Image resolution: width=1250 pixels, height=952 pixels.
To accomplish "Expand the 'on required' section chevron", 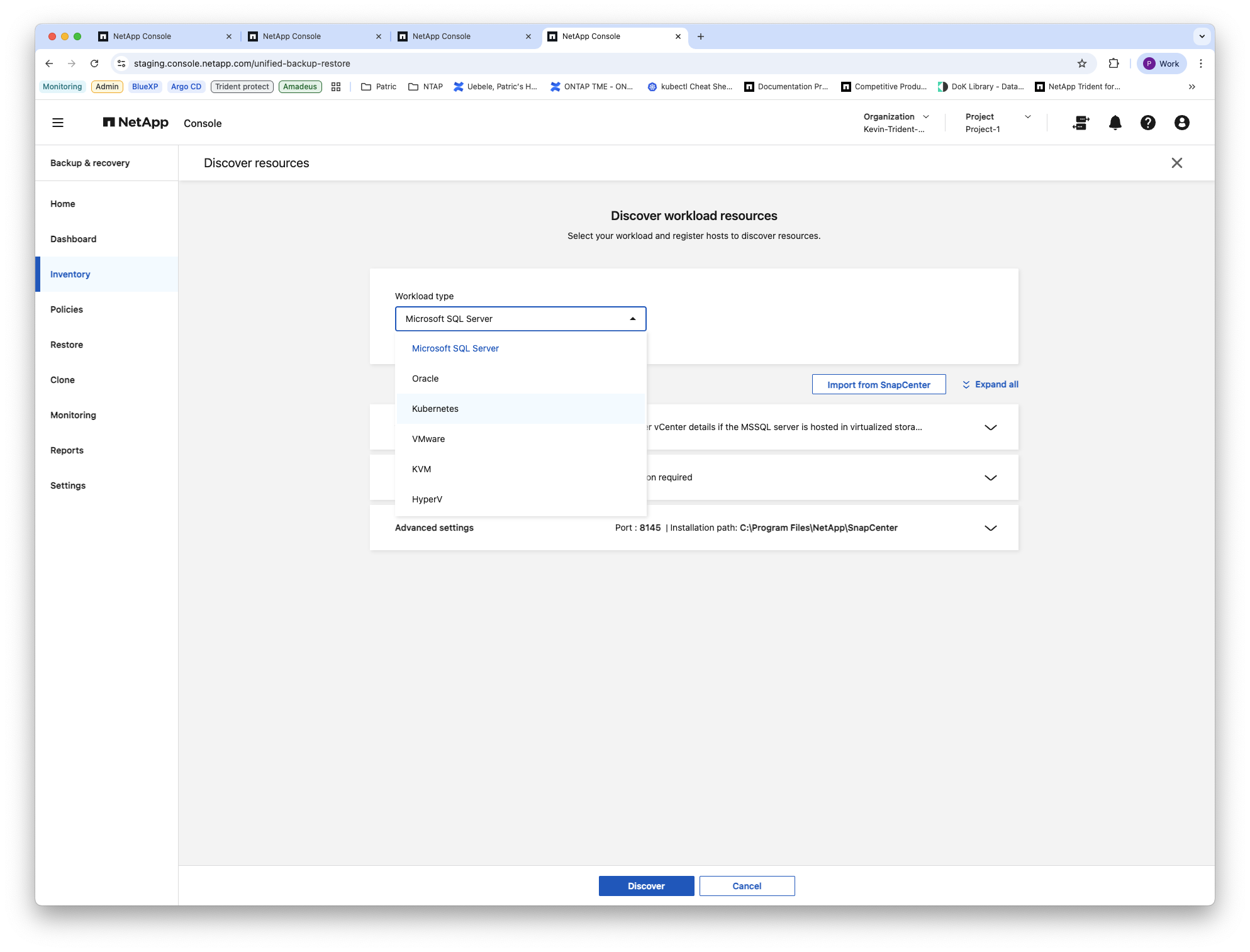I will [x=990, y=478].
